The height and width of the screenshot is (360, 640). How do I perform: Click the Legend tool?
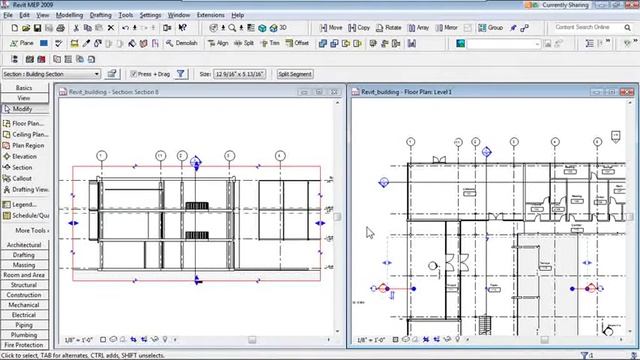coord(20,204)
